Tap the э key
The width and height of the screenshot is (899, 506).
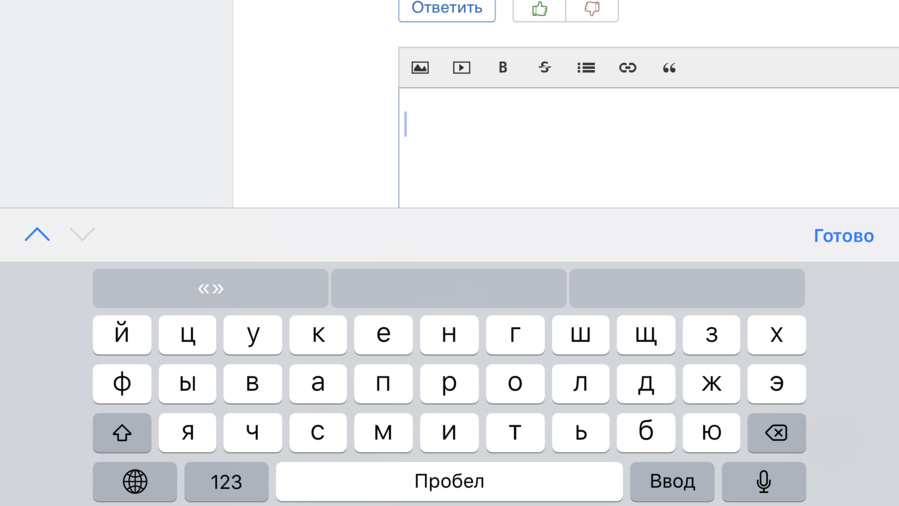pos(776,383)
